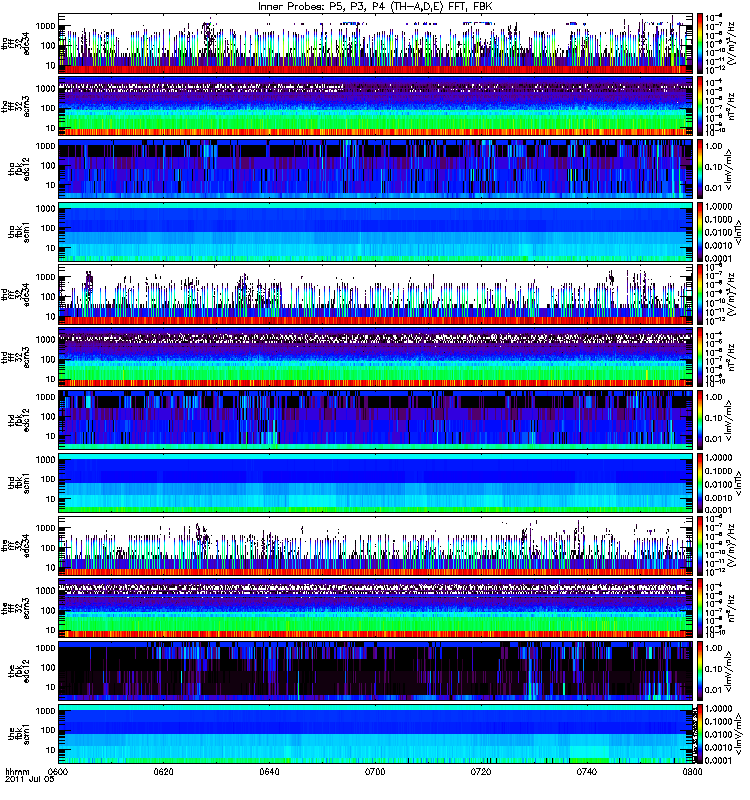The width and height of the screenshot is (750, 800).
Task: Click the 1000 y-axis tick of tha edc34
Action: coord(47,26)
